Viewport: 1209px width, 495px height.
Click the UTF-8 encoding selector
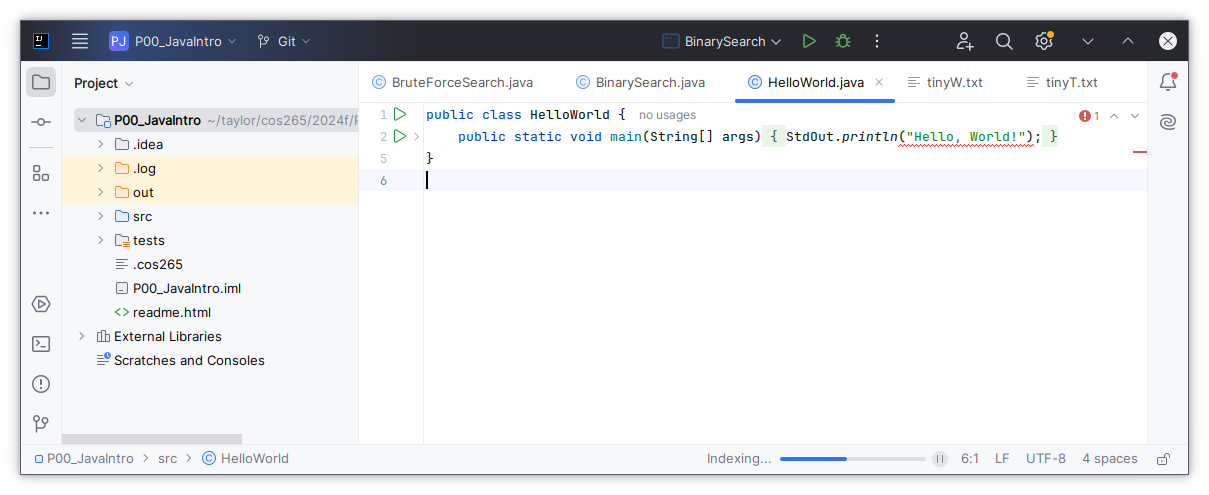click(1045, 459)
